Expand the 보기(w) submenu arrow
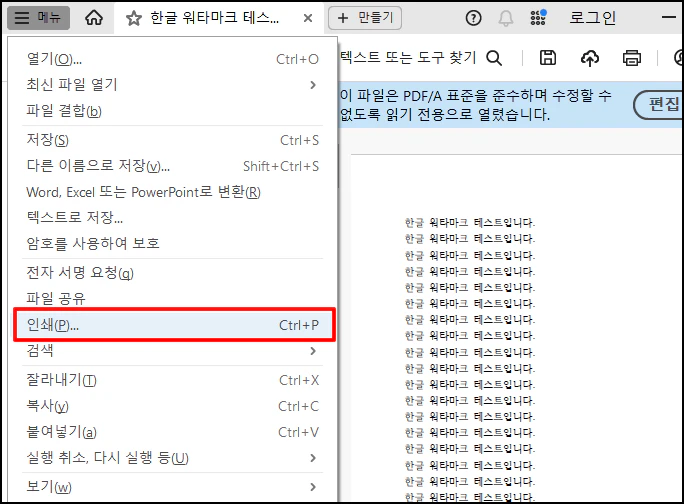 point(313,487)
